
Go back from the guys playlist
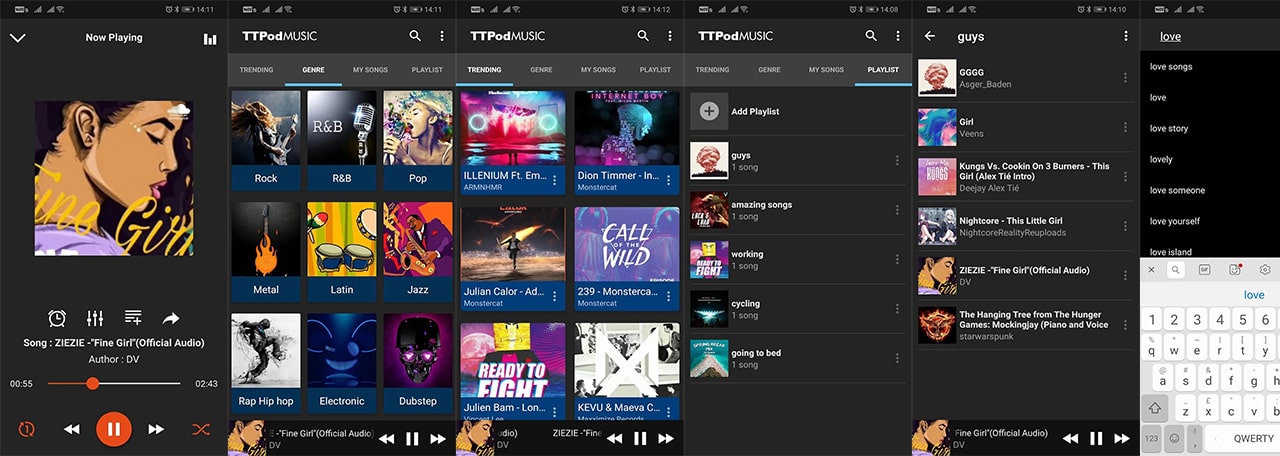click(x=930, y=36)
